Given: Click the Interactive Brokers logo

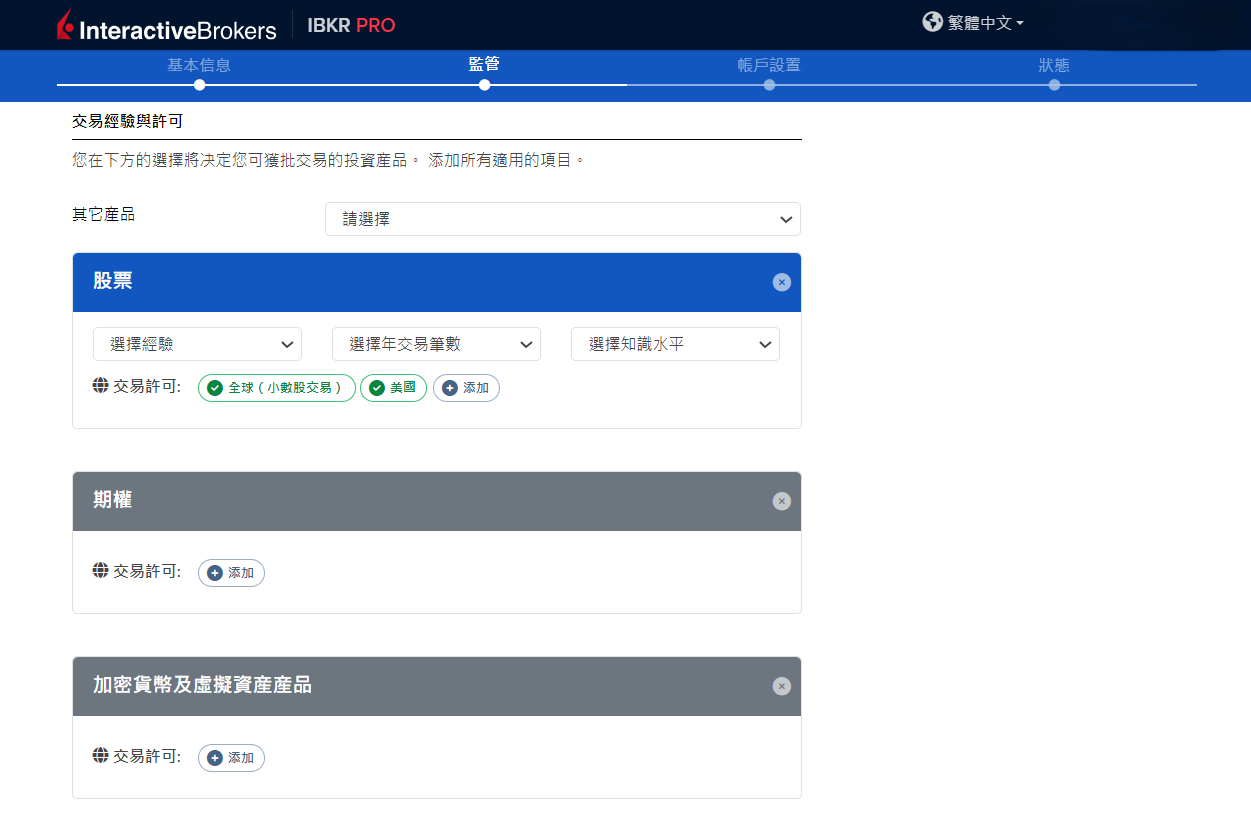Looking at the screenshot, I should [166, 27].
